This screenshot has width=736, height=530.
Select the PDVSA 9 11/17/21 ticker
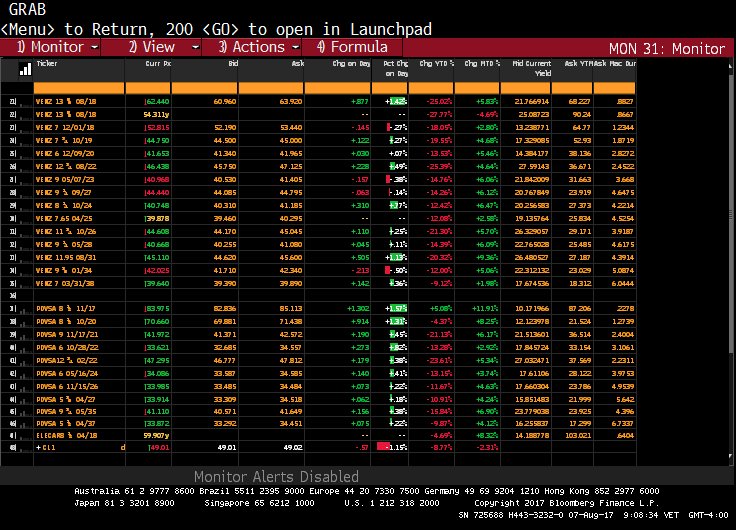tap(67, 335)
